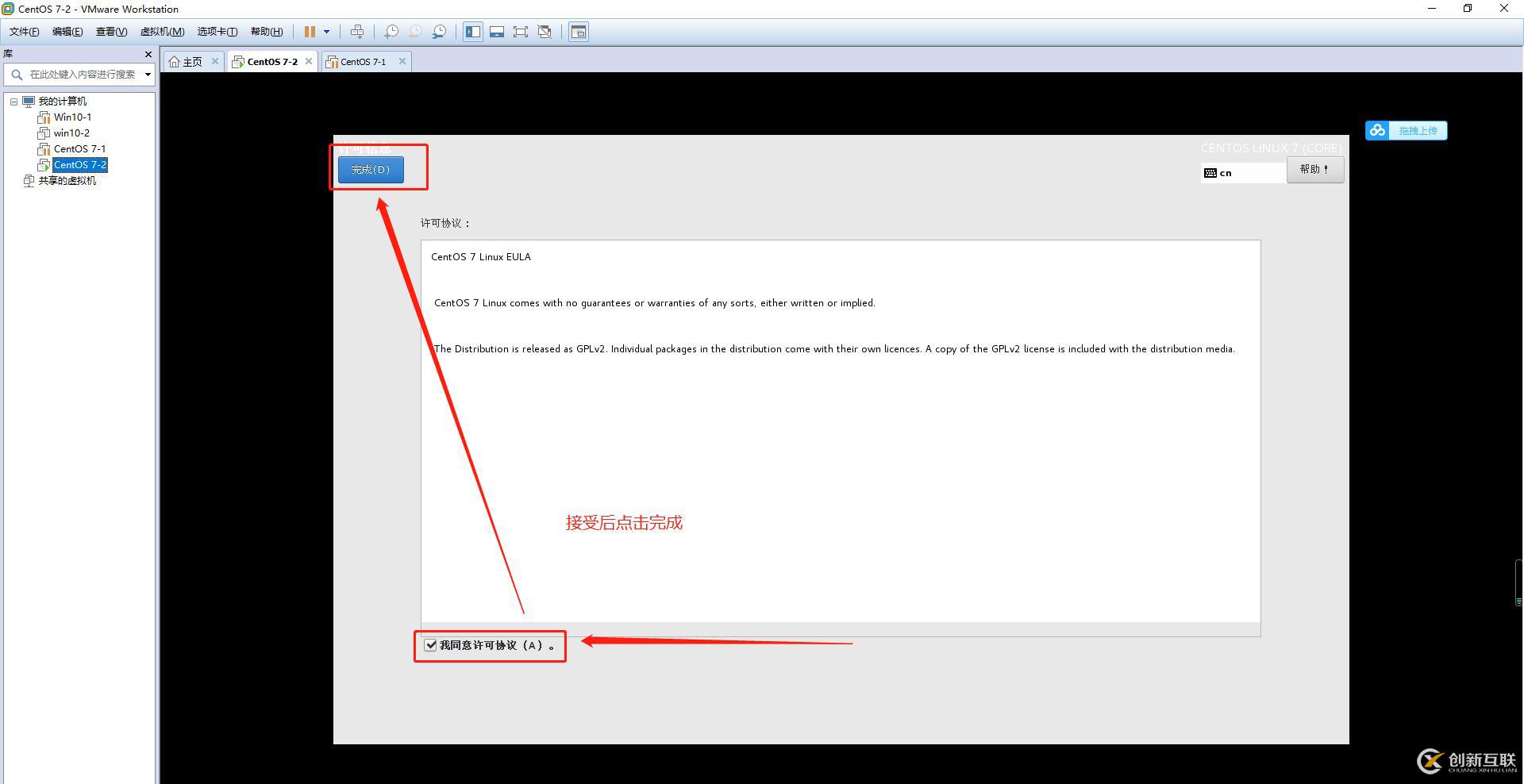This screenshot has height=784, width=1524.
Task: Open the 查看(V) menu
Action: pyautogui.click(x=111, y=32)
